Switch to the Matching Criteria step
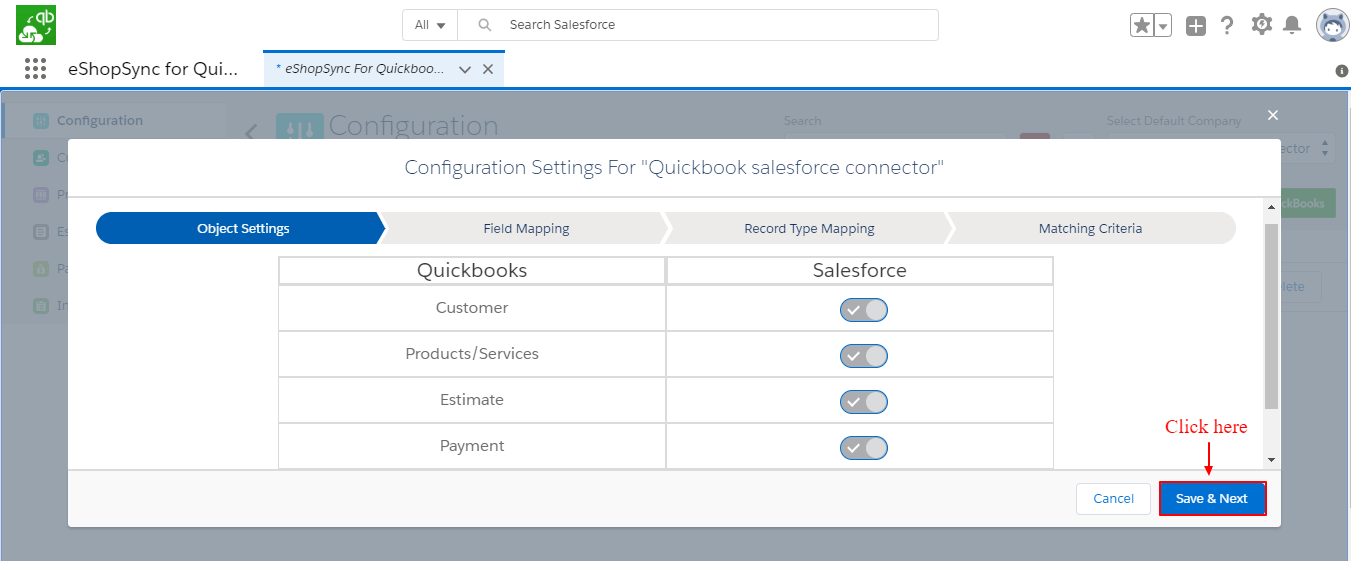The height and width of the screenshot is (561, 1351). (x=1090, y=228)
